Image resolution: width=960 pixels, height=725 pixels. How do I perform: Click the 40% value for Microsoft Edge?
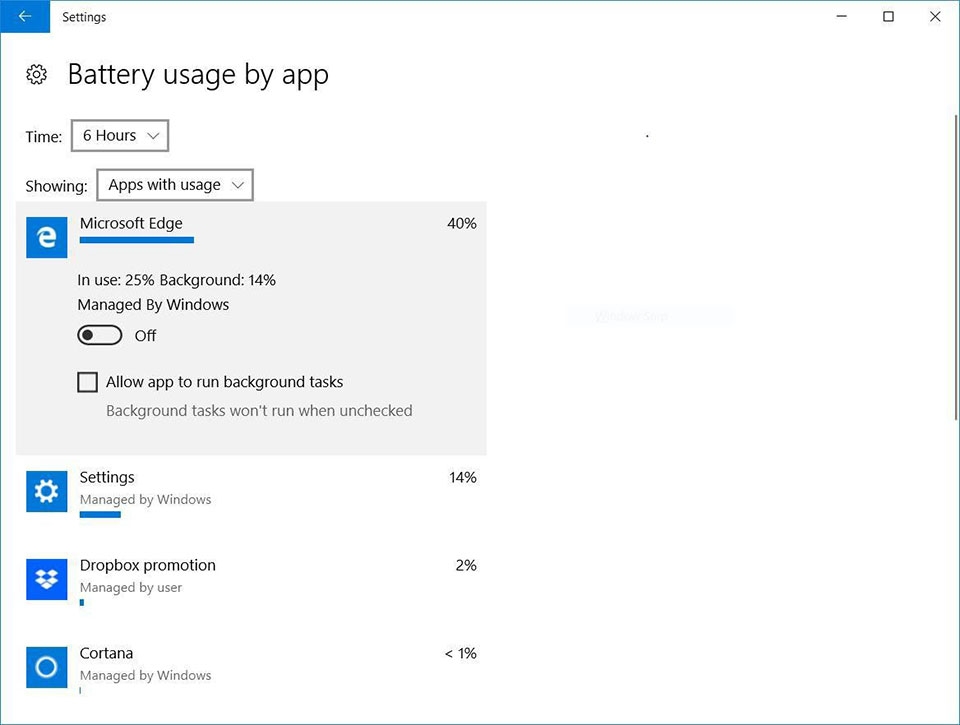pos(462,224)
